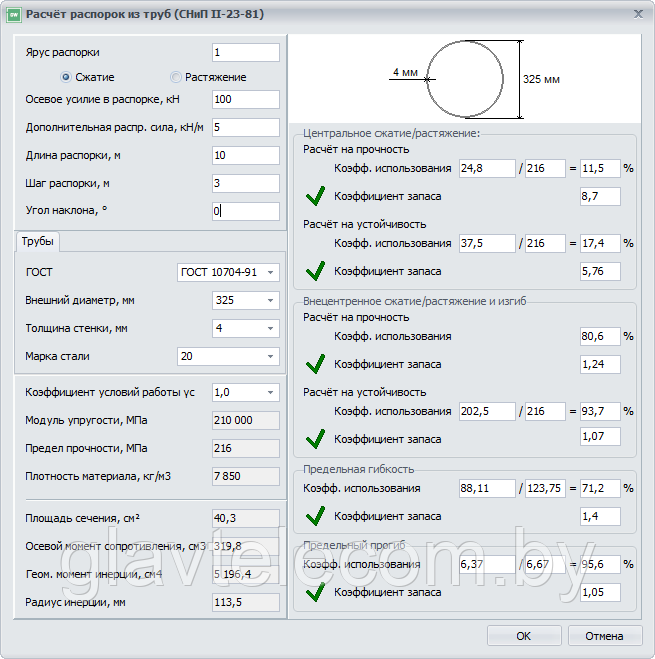Click the green checkmark under Предельная гибкость
This screenshot has height=659, width=655.
[x=315, y=516]
